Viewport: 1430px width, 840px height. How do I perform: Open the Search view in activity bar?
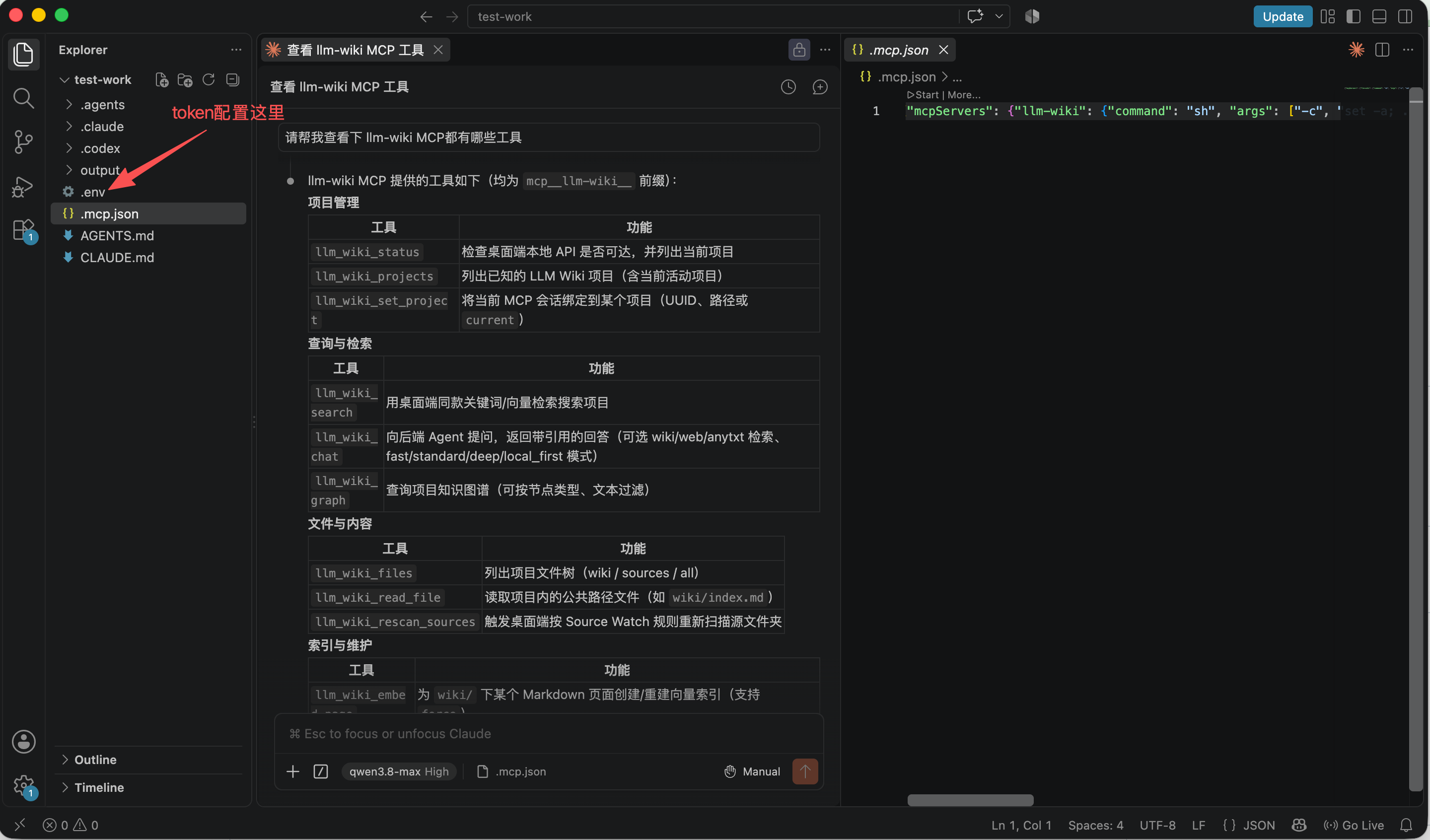(x=23, y=98)
